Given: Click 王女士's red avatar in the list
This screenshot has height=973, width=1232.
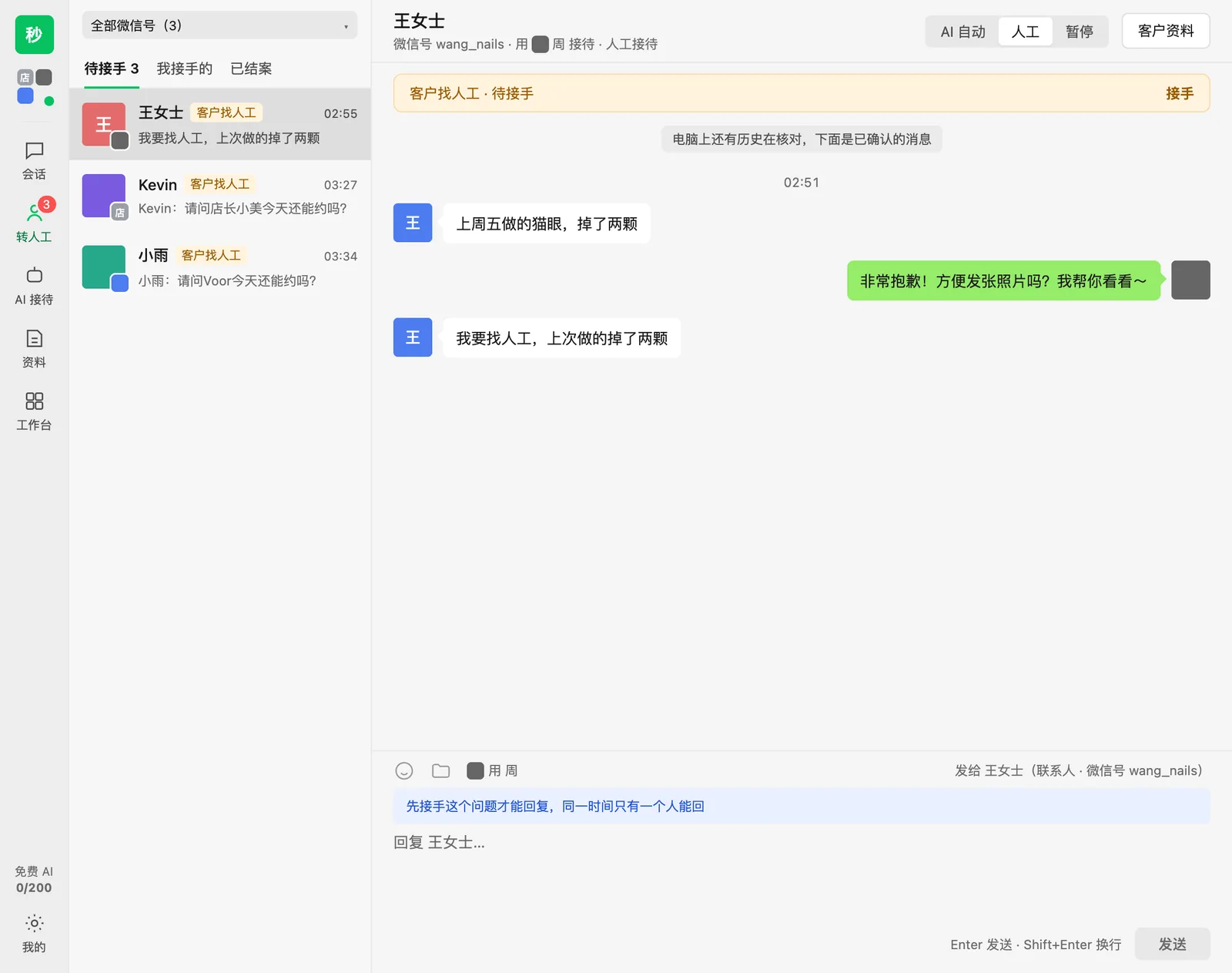Looking at the screenshot, I should pyautogui.click(x=104, y=124).
